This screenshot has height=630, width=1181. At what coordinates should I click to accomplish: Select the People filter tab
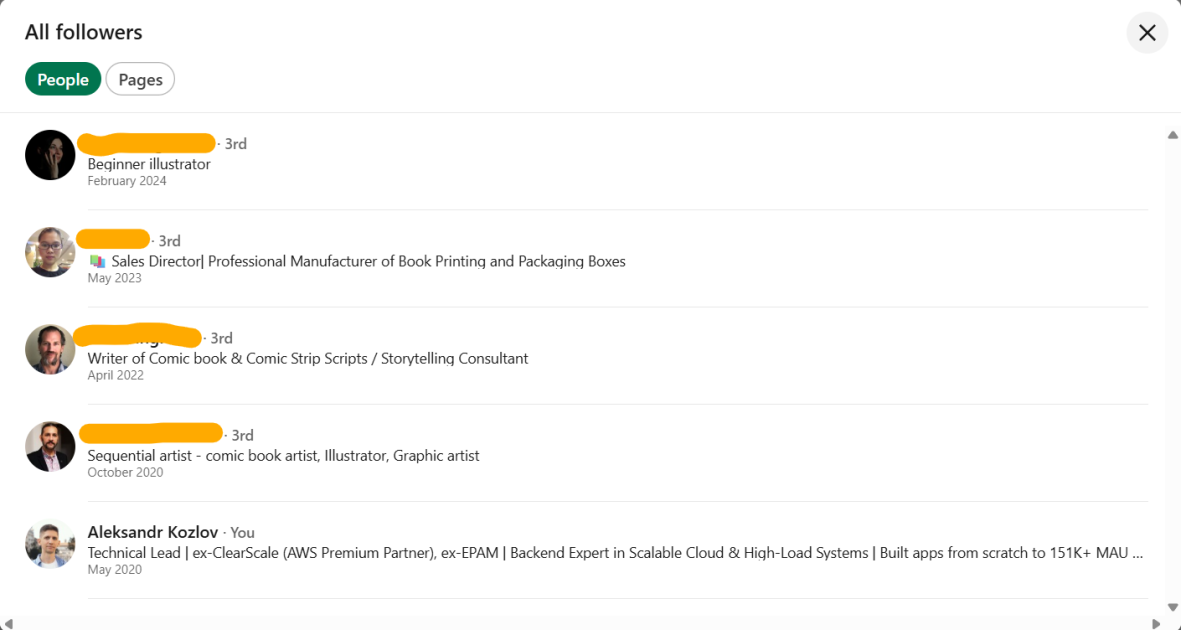coord(63,79)
